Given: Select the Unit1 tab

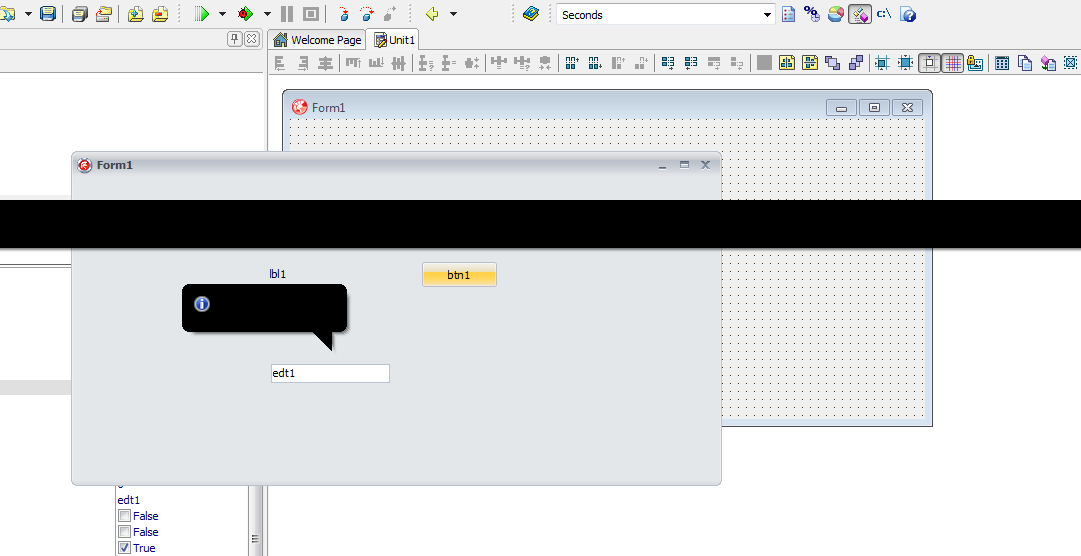Looking at the screenshot, I should [396, 40].
